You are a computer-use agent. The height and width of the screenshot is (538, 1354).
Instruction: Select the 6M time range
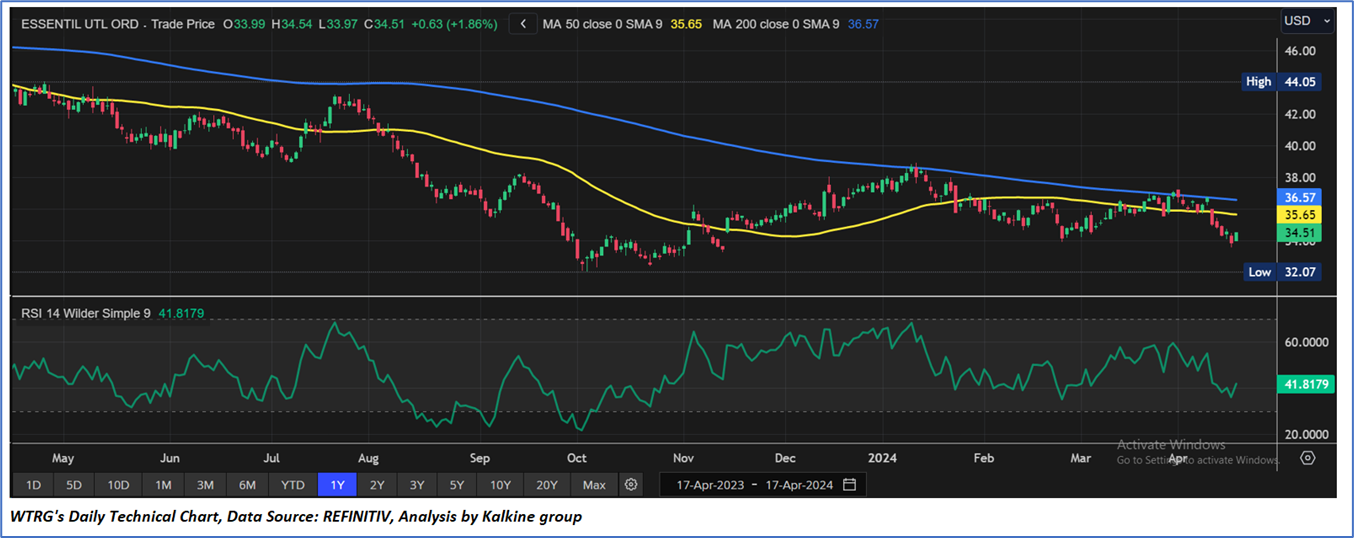click(247, 485)
